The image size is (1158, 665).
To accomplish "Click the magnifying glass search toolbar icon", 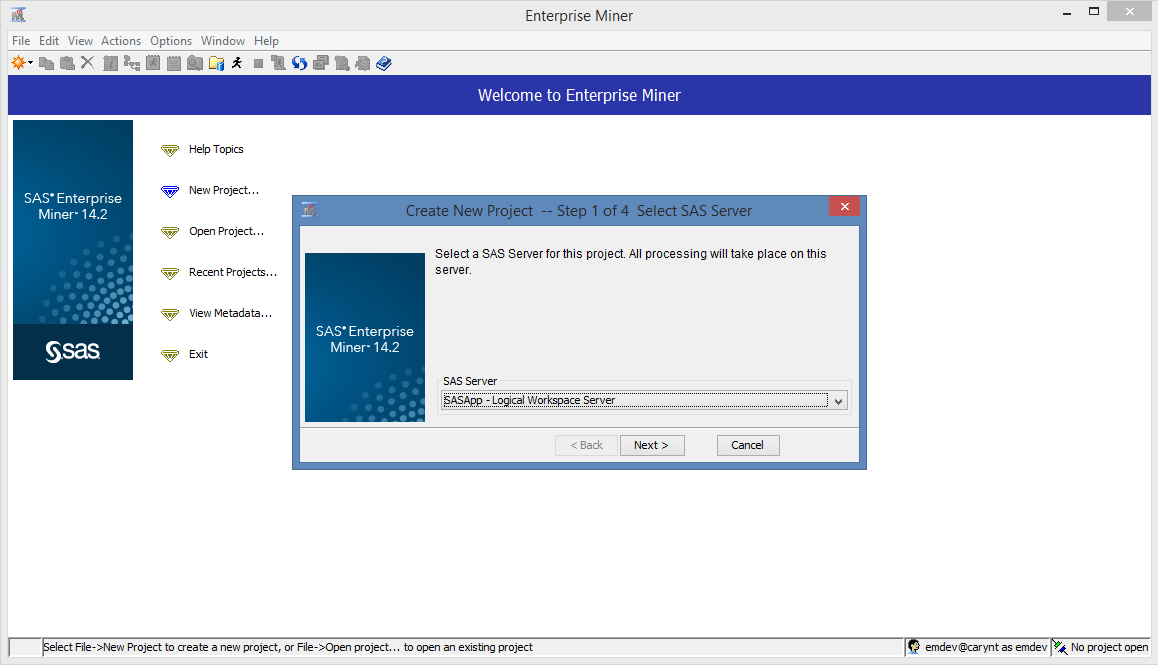I will point(195,62).
